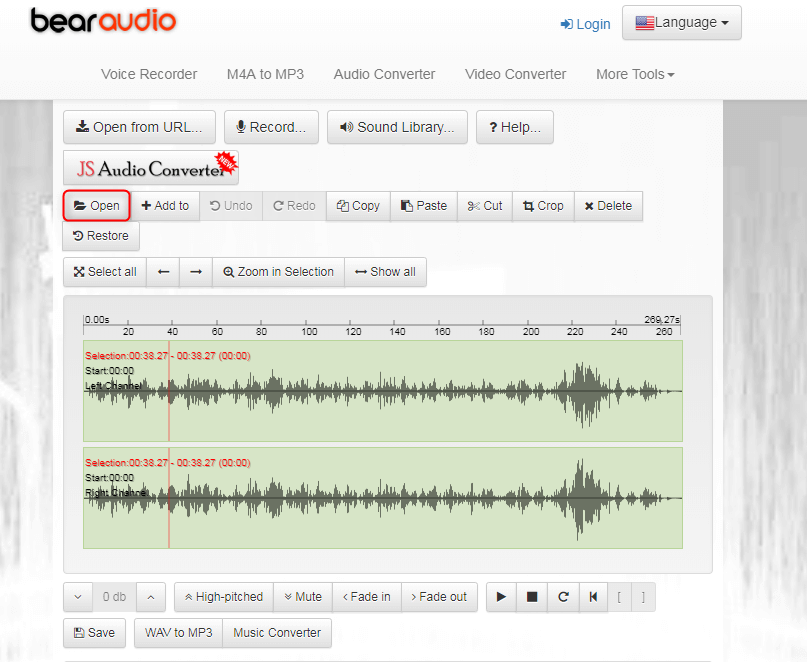Screen dimensions: 807x662
Task: Redo the last edit
Action: click(x=294, y=206)
